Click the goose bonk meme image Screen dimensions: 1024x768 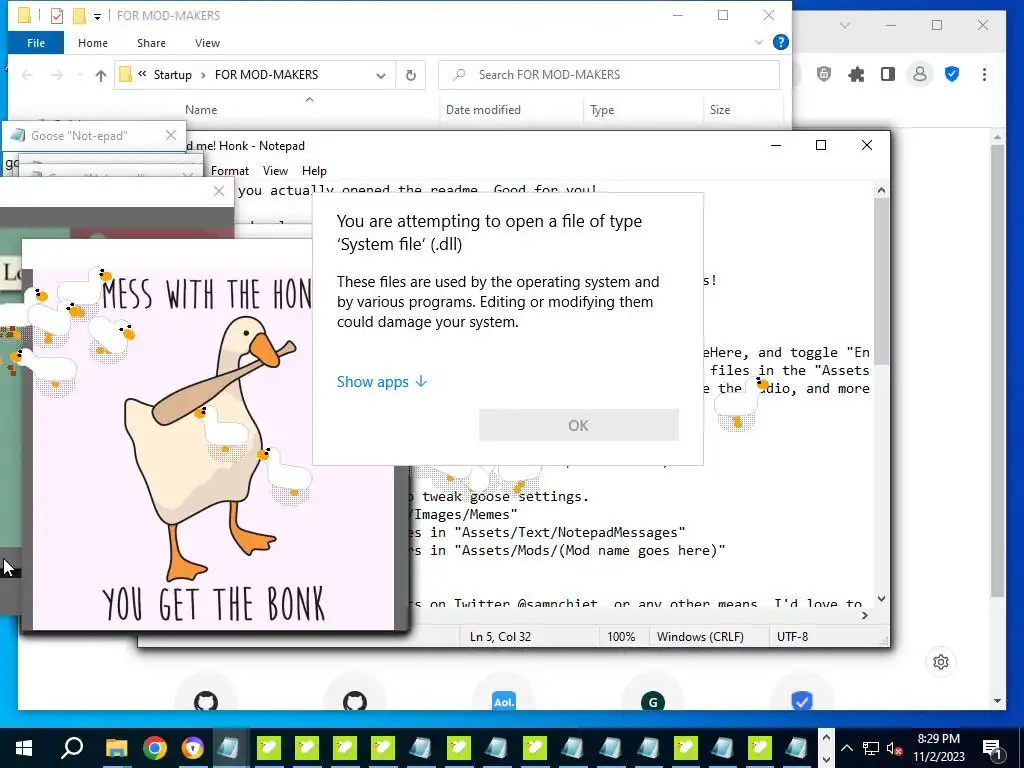point(214,448)
